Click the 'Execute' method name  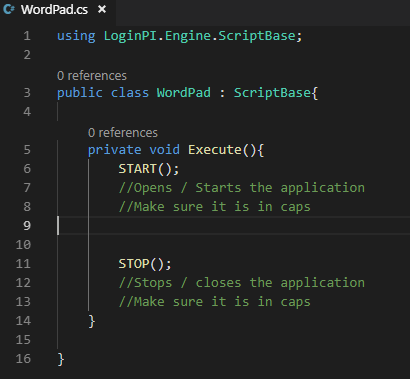215,150
